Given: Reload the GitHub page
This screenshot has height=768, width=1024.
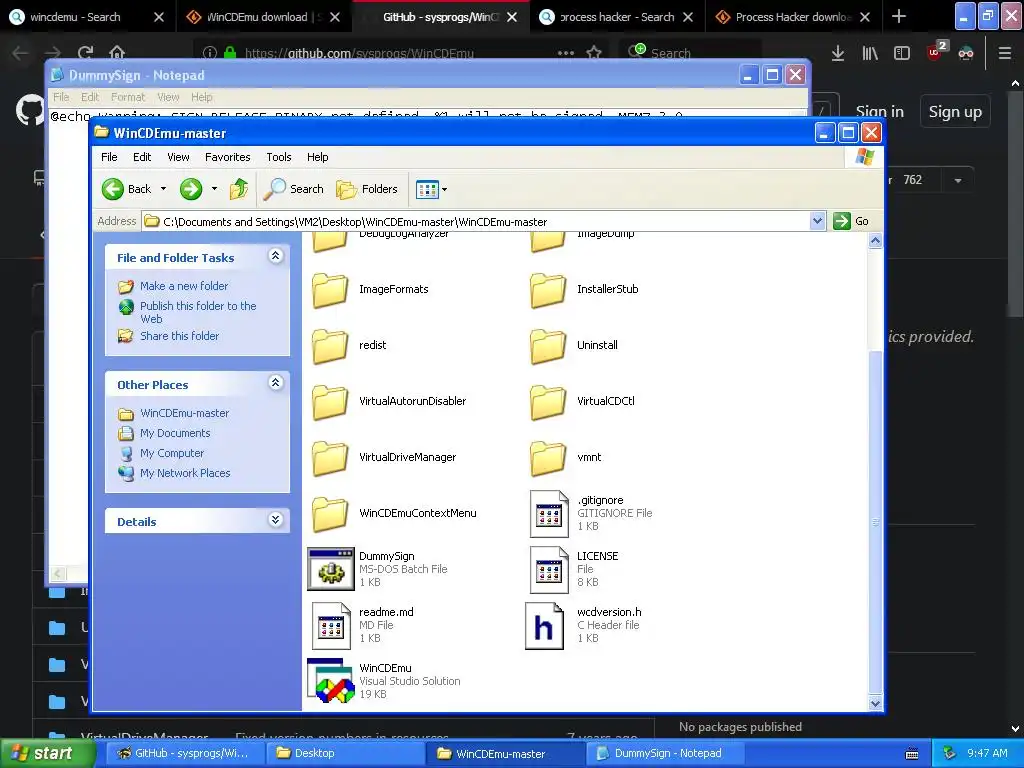Looking at the screenshot, I should pos(85,53).
